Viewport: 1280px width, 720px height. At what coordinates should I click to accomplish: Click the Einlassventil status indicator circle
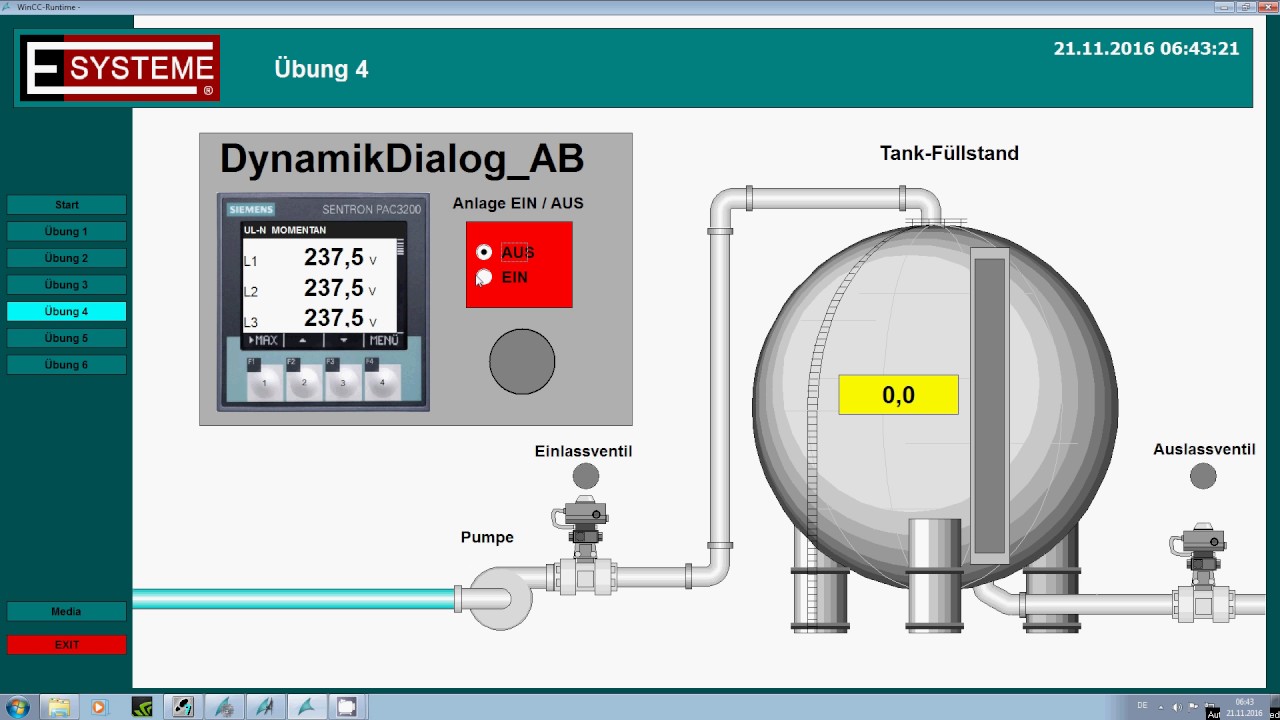(x=586, y=476)
